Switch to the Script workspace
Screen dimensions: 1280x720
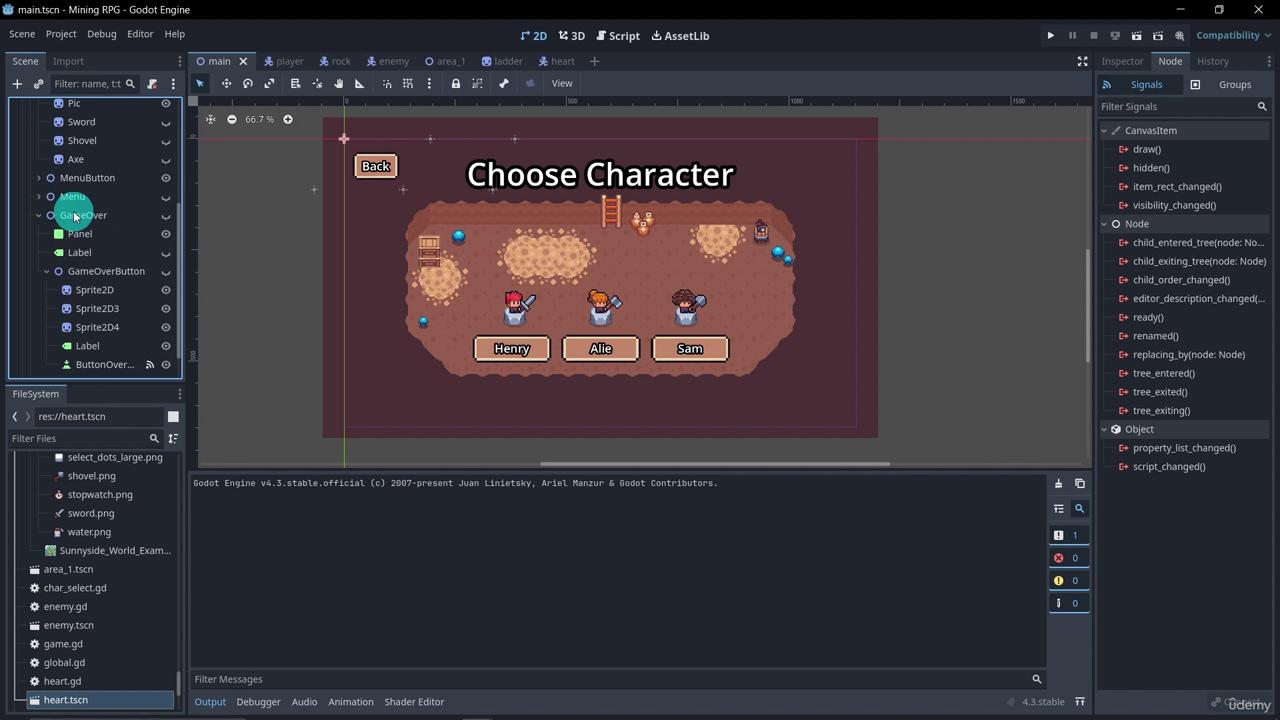(618, 36)
